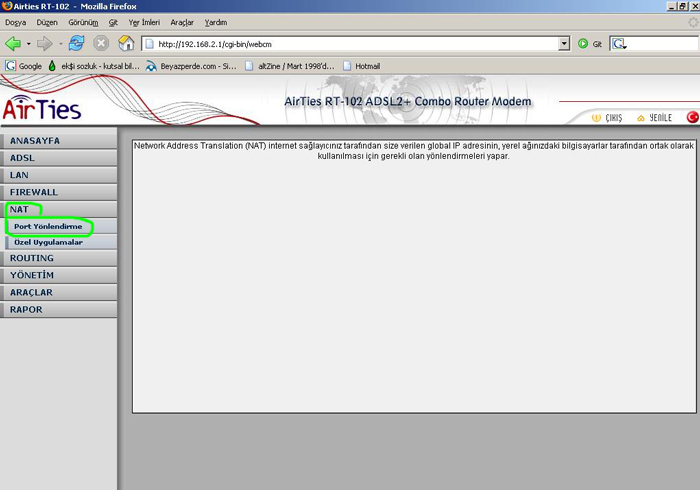
Task: Open the Hotmail bookmark
Action: coord(362,66)
